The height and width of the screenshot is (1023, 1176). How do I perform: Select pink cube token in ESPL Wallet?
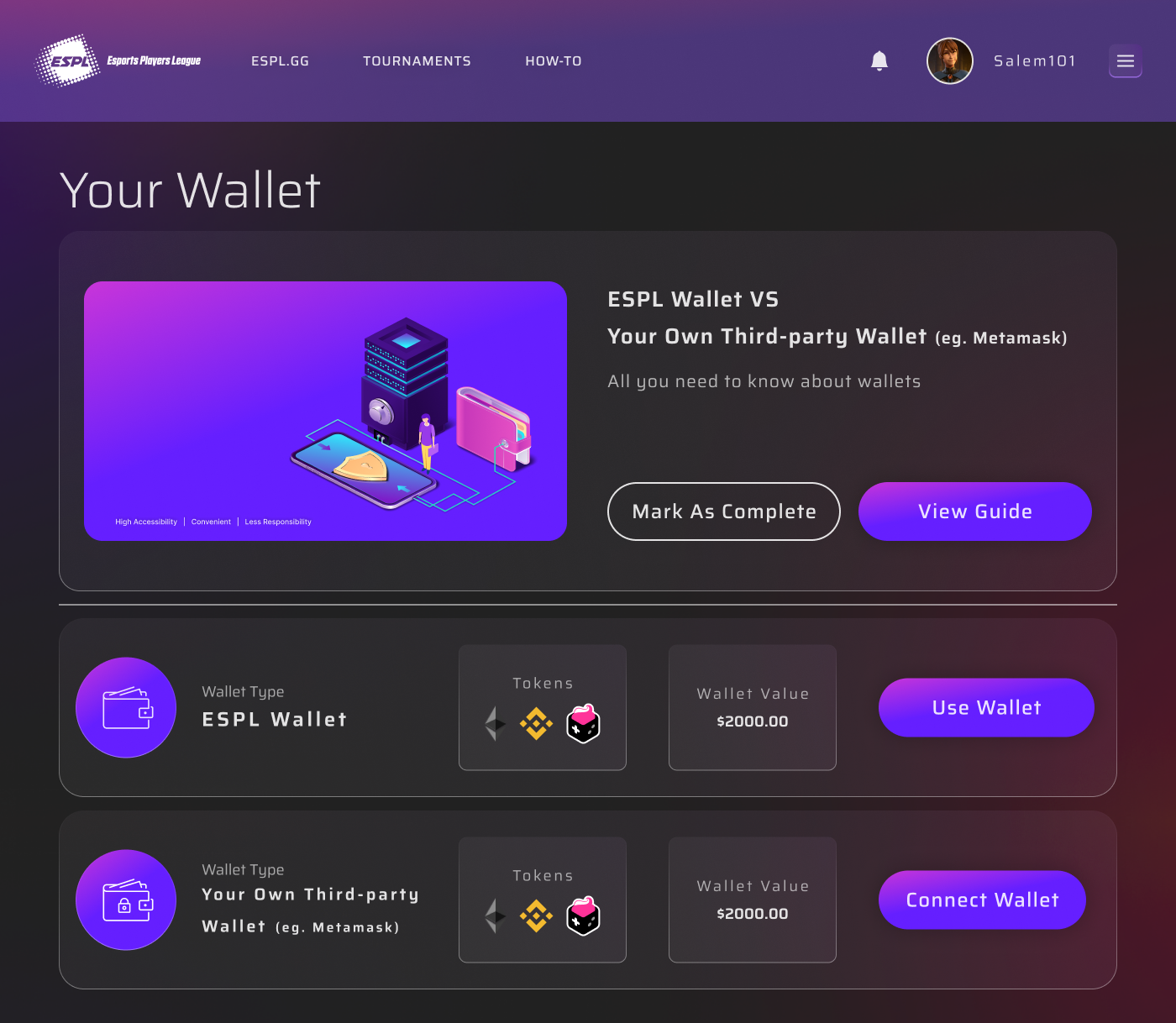[x=583, y=723]
